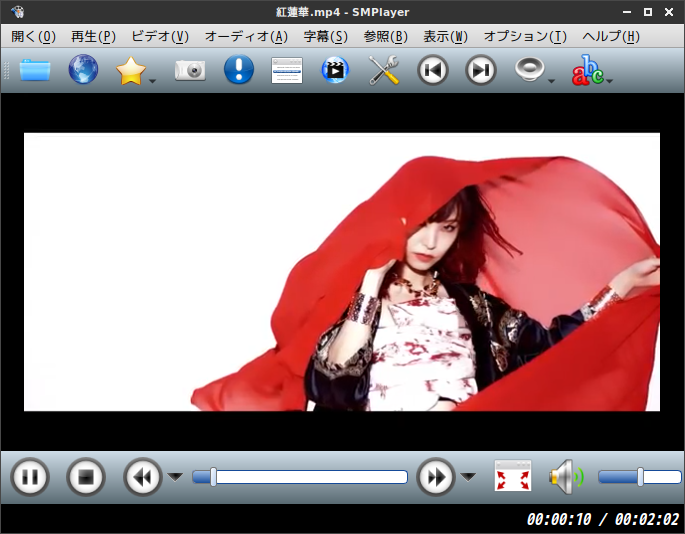The width and height of the screenshot is (685, 534).
Task: Click the abc subtitles icon
Action: click(x=587, y=70)
